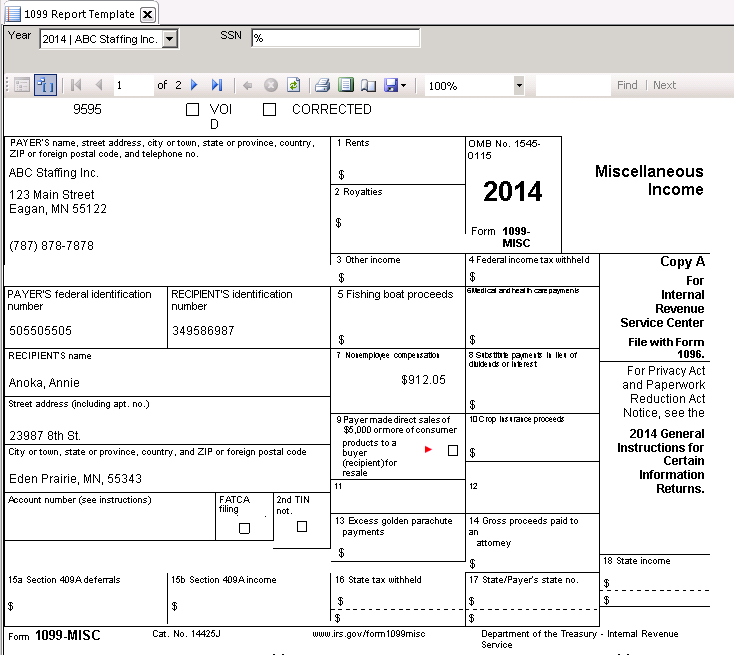734x655 pixels.
Task: Click payer ID 505505505
Action: [40, 331]
